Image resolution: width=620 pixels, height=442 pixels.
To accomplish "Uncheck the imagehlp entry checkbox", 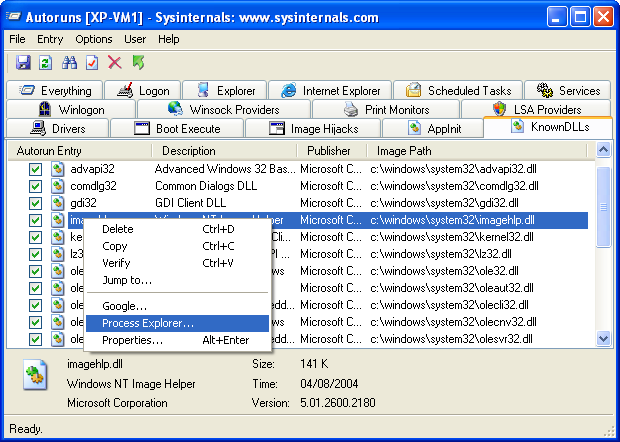I will coord(36,221).
